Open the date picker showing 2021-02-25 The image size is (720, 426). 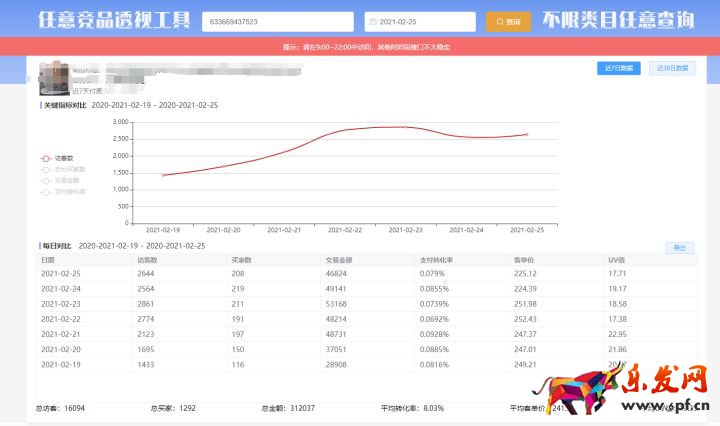click(x=420, y=21)
